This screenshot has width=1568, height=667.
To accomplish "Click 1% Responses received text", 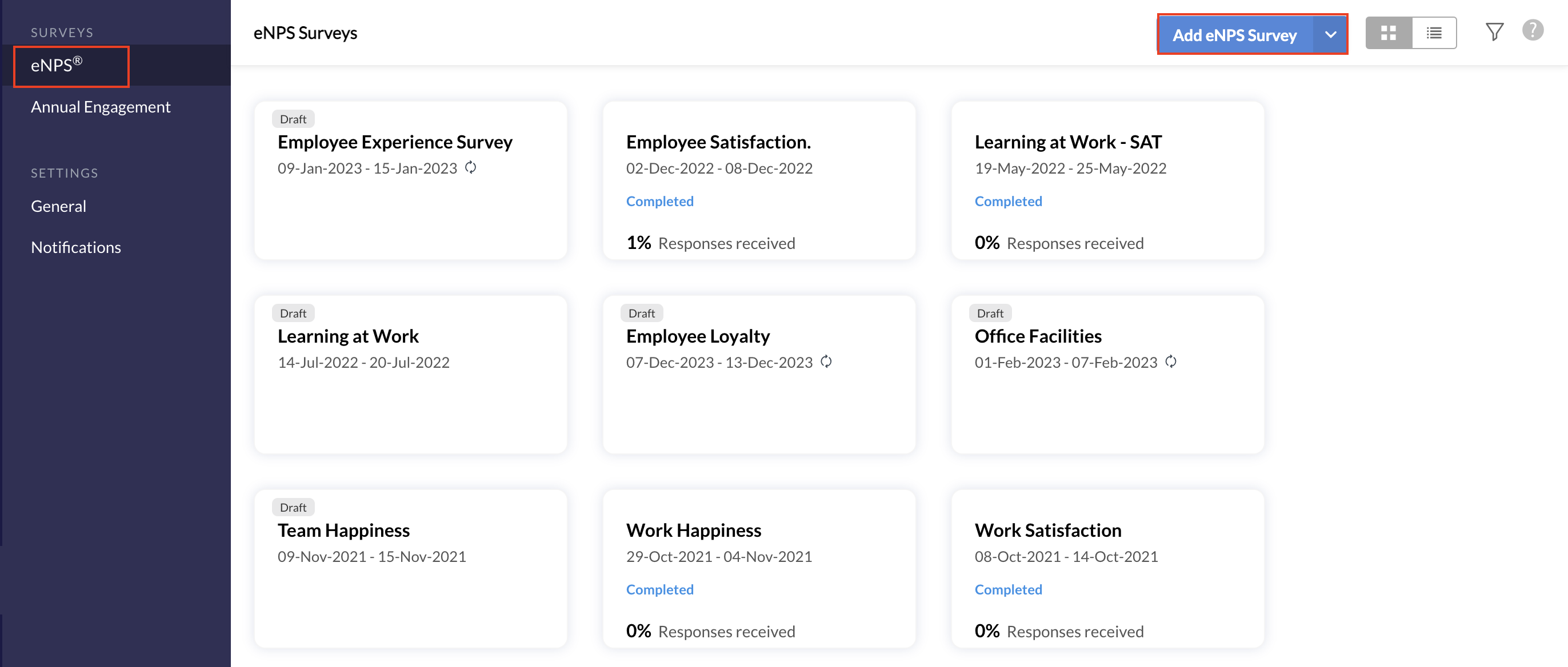I will [710, 243].
